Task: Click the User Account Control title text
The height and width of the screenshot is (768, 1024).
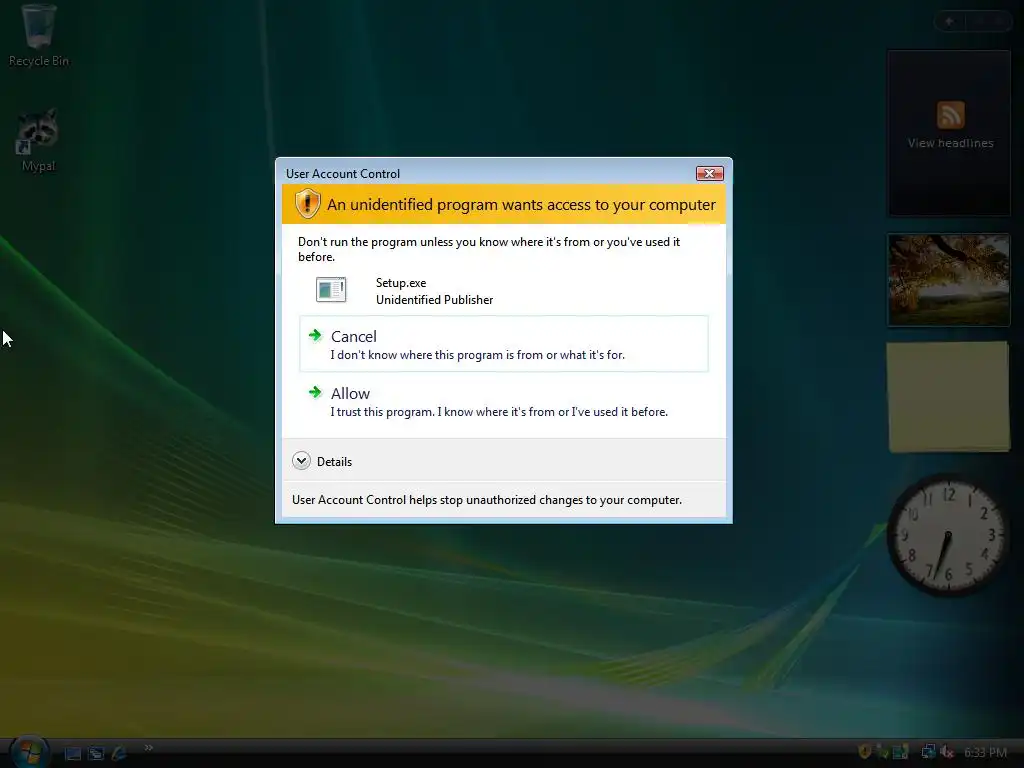Action: (343, 174)
